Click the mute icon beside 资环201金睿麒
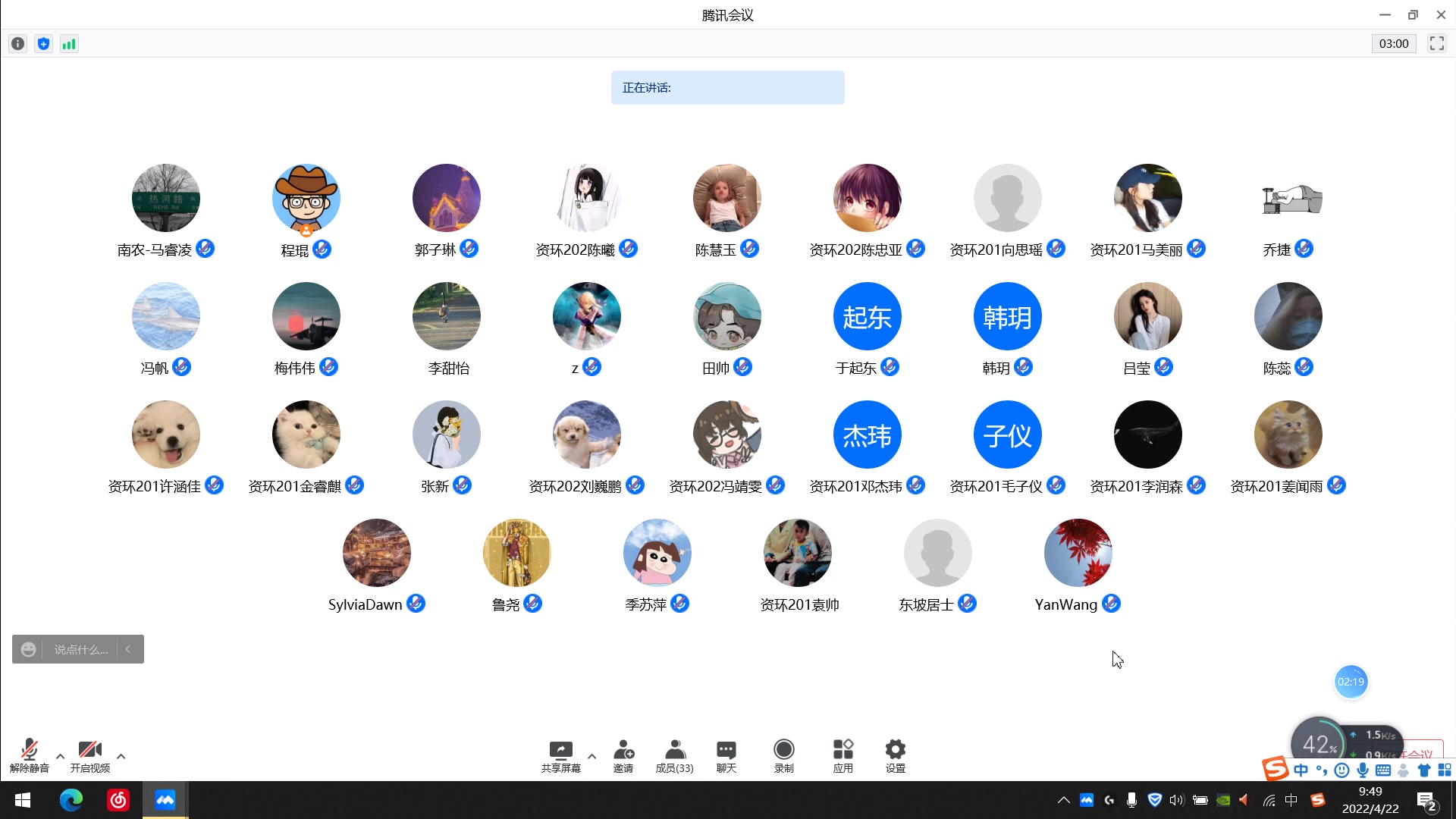 354,485
